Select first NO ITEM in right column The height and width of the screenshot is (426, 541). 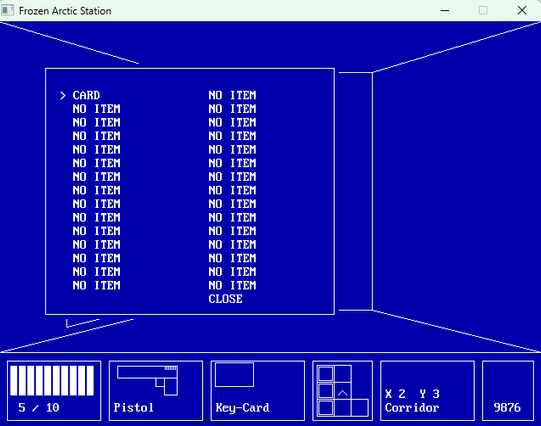tap(232, 95)
